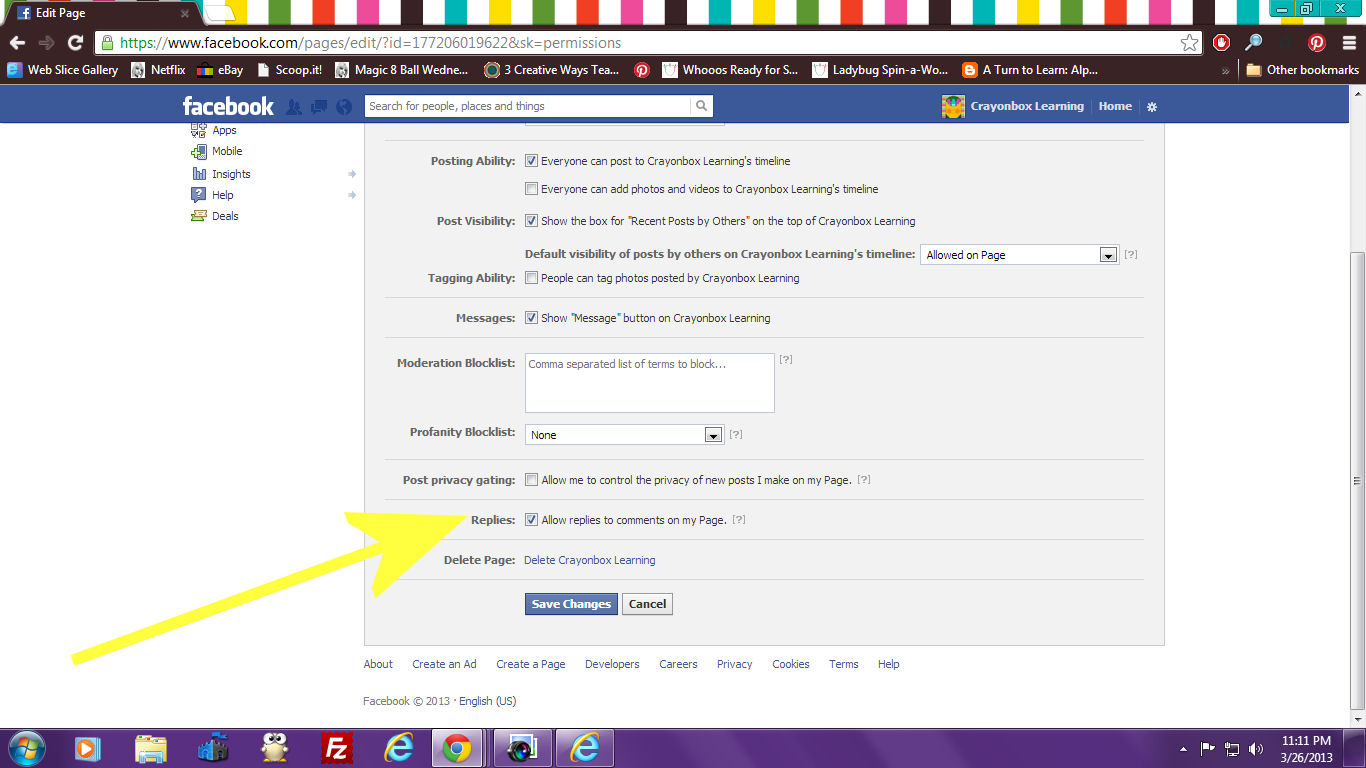Click the Pinterest extension icon in the toolbar

[x=1317, y=43]
